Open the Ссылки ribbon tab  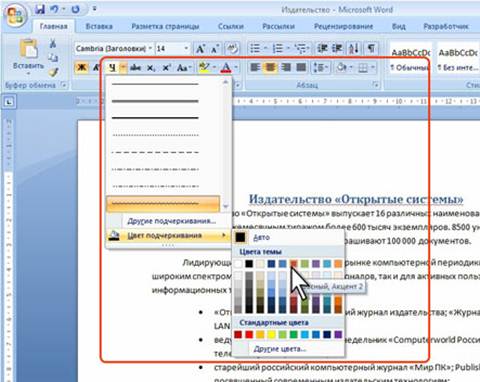[231, 26]
